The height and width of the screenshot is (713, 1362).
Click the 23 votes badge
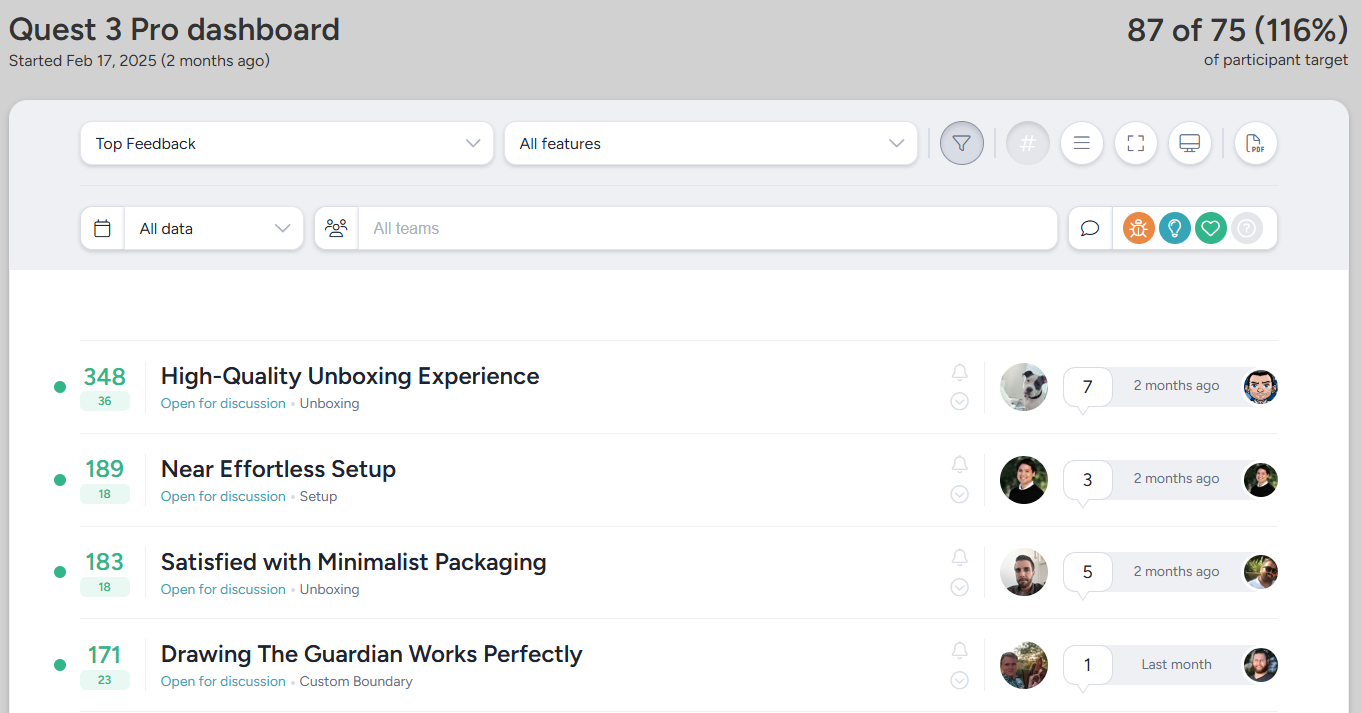105,680
